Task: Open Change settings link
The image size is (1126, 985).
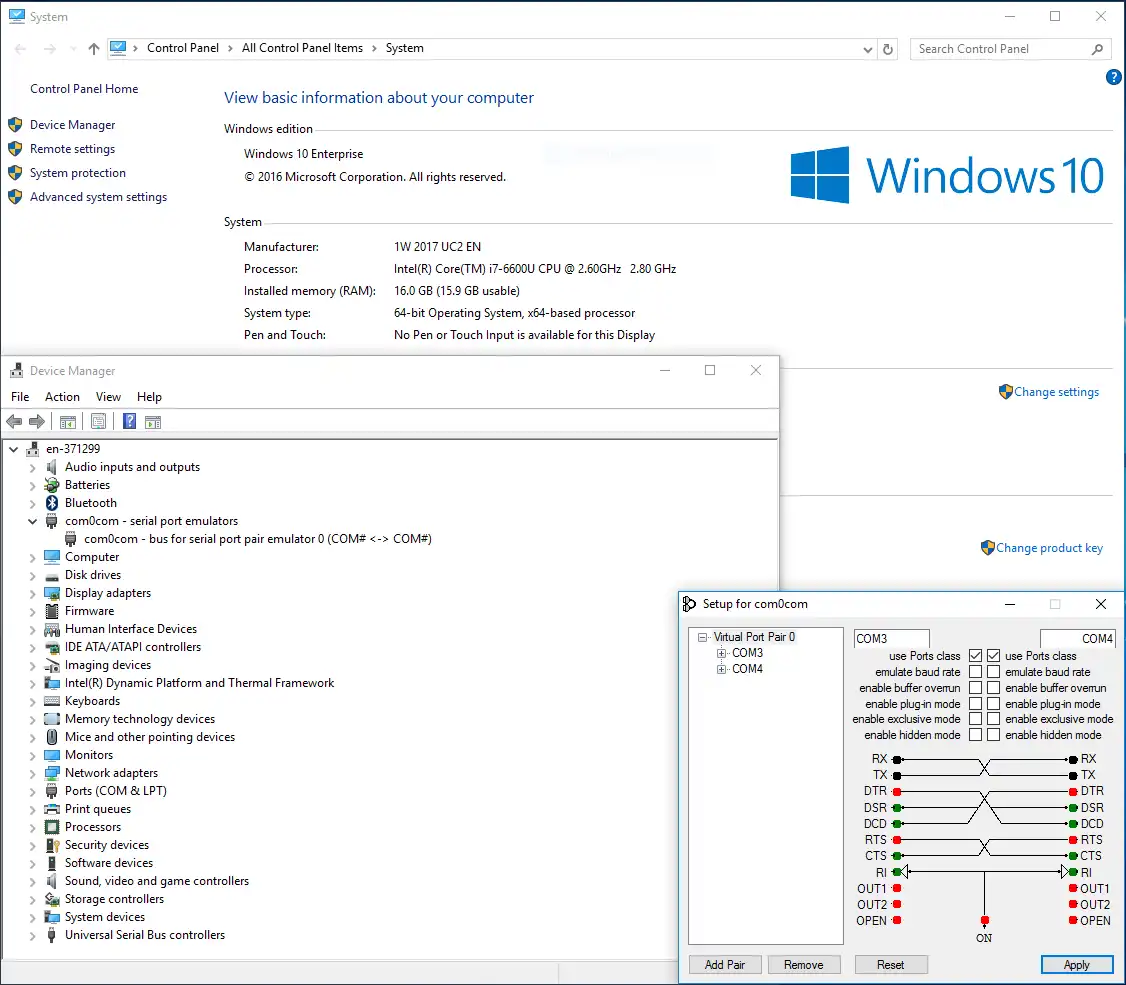Action: (1056, 392)
